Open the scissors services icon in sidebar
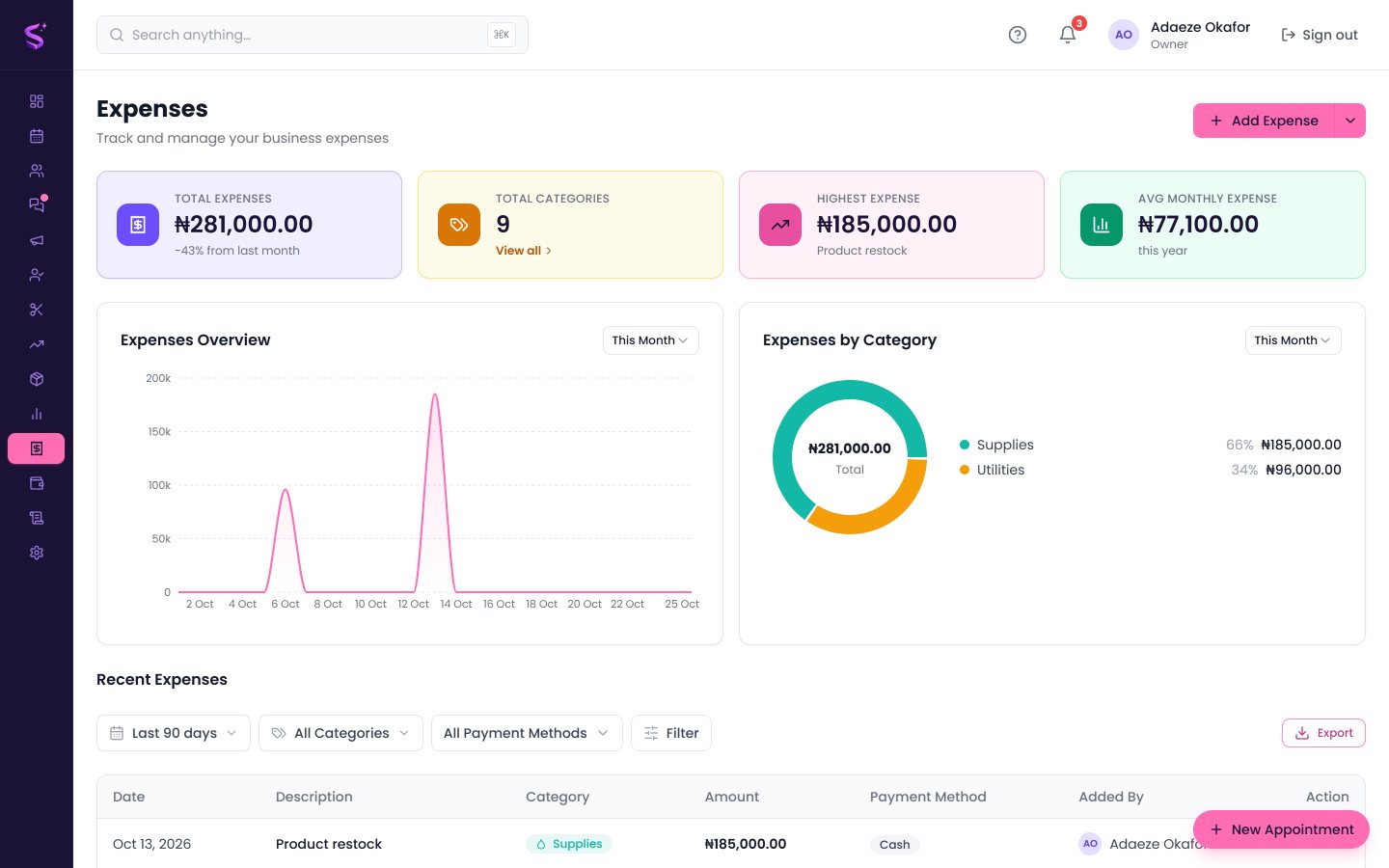This screenshot has width=1389, height=868. coord(37,310)
